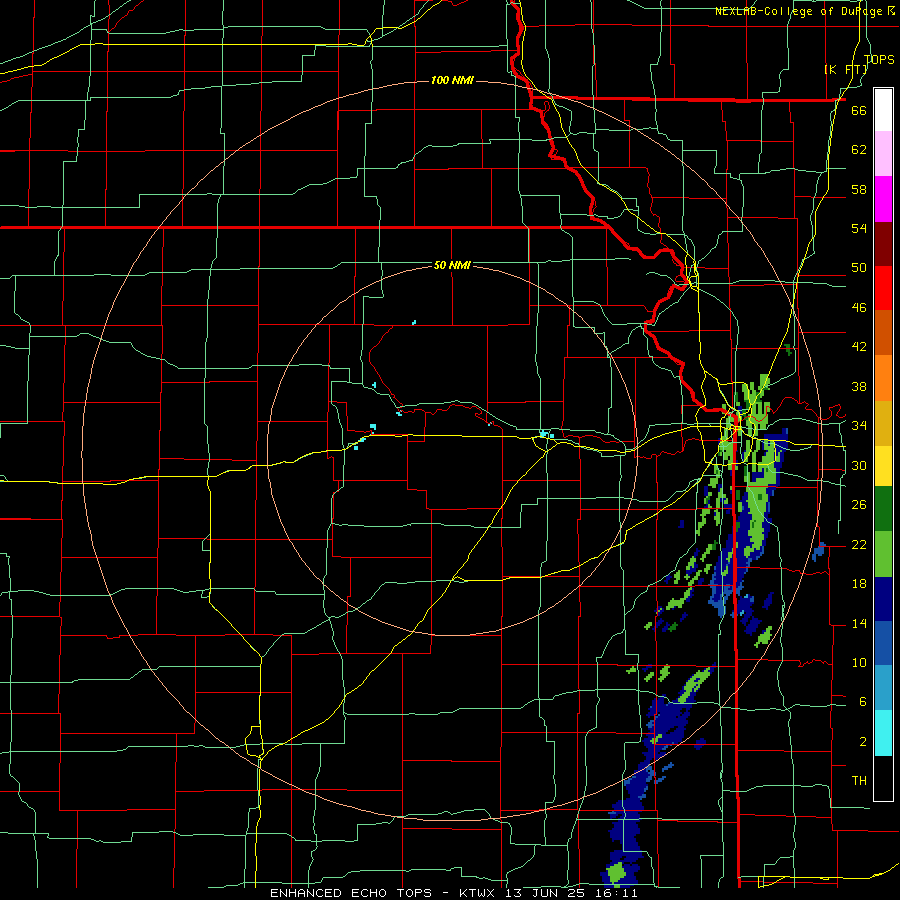Viewport: 900px width, 900px height.
Task: Click the 18 legend value
Action: [x=859, y=584]
